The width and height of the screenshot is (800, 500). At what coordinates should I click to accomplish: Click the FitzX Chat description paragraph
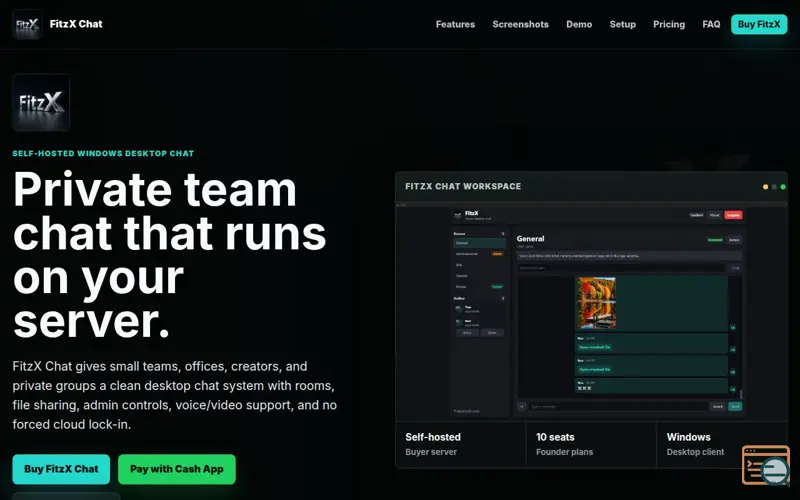(174, 395)
